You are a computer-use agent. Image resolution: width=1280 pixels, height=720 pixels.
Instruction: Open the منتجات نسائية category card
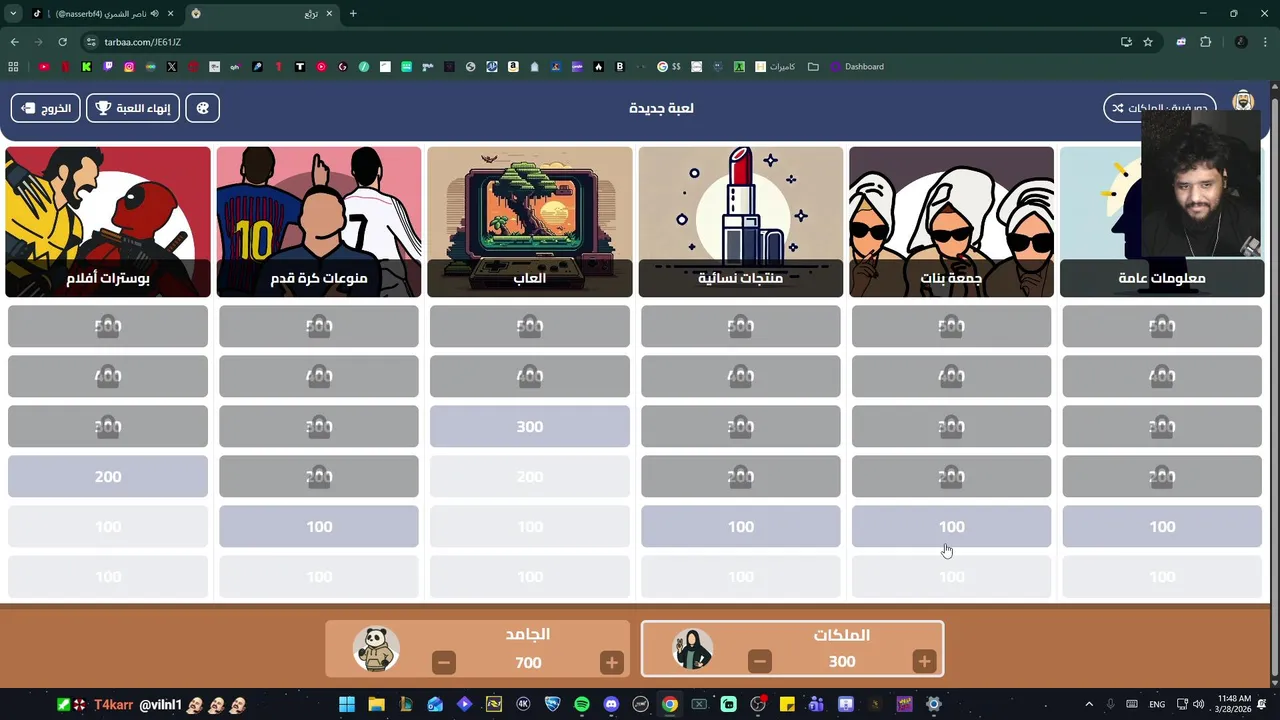tap(741, 222)
